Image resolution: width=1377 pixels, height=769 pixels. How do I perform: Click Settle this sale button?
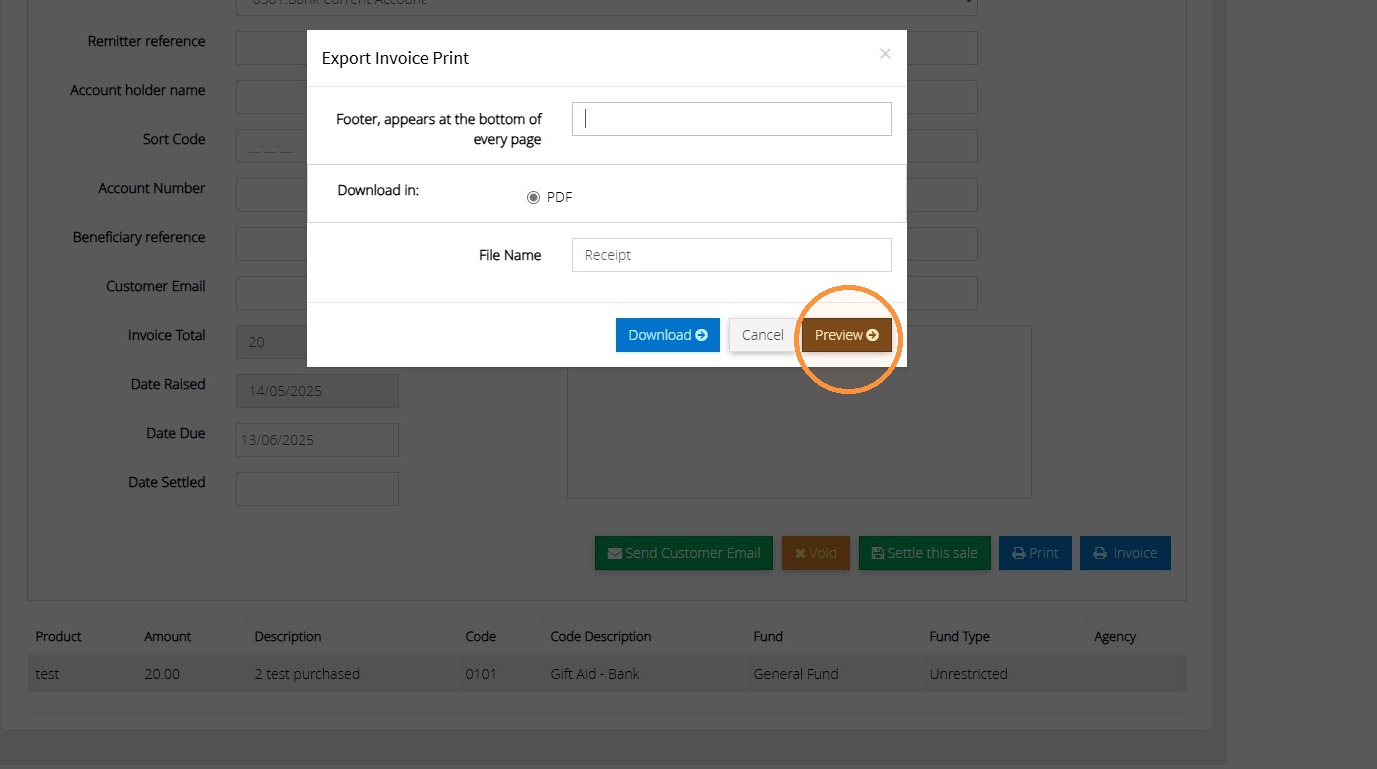point(924,553)
